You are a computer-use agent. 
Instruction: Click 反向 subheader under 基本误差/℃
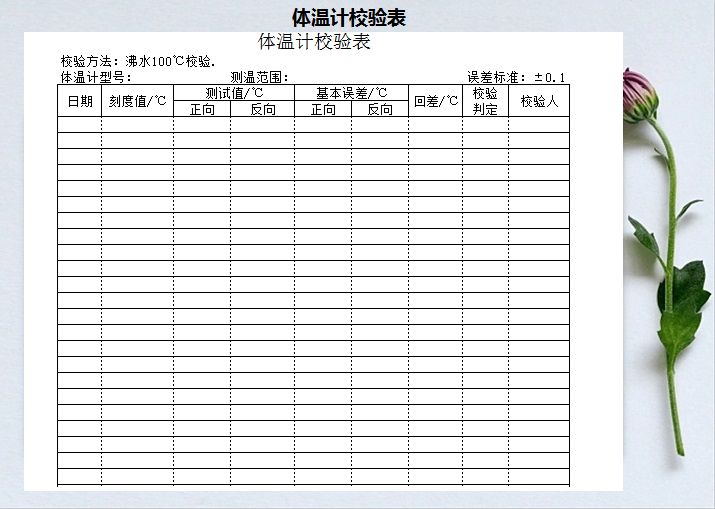click(380, 109)
